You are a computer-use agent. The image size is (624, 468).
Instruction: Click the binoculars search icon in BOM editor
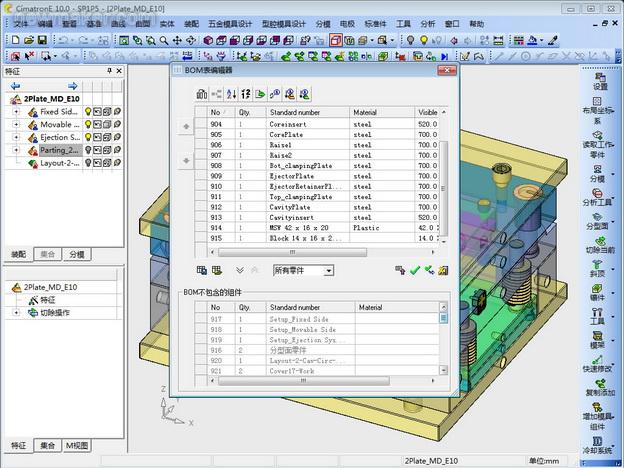coord(202,94)
